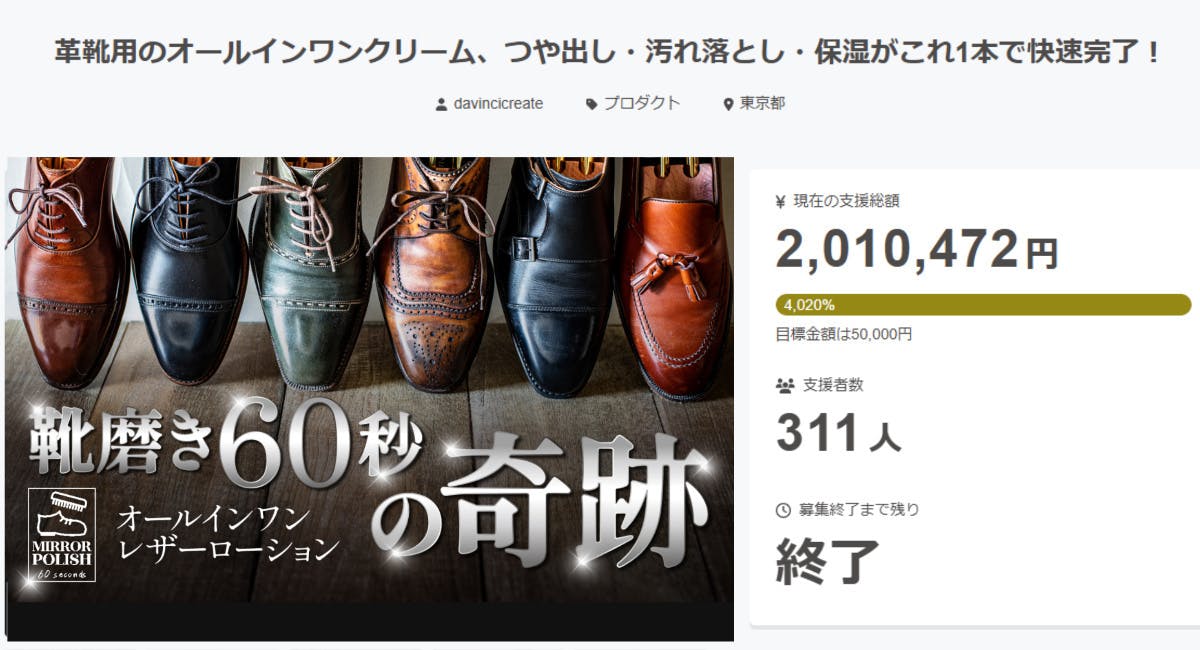Click the tag icon beside プロダクト
This screenshot has height=650, width=1200.
[592, 104]
